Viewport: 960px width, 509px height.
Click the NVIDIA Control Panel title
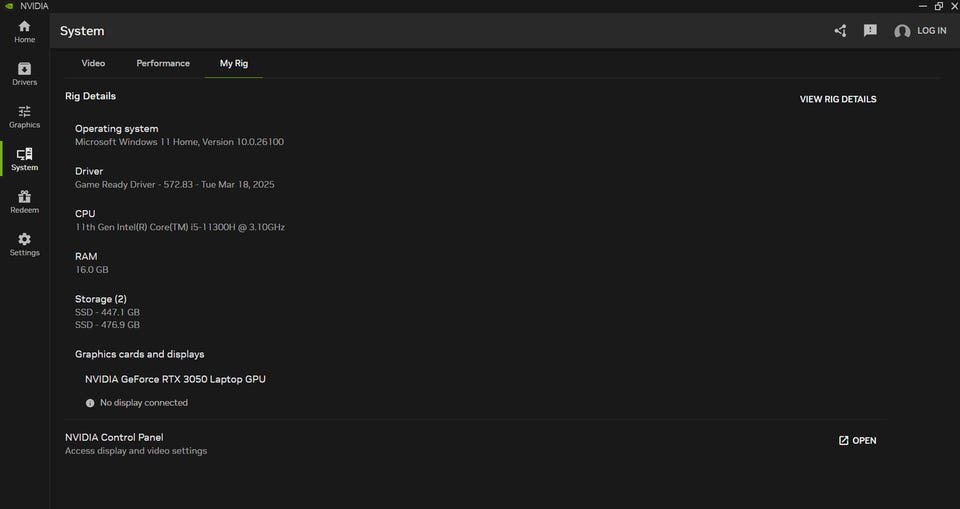pyautogui.click(x=114, y=437)
